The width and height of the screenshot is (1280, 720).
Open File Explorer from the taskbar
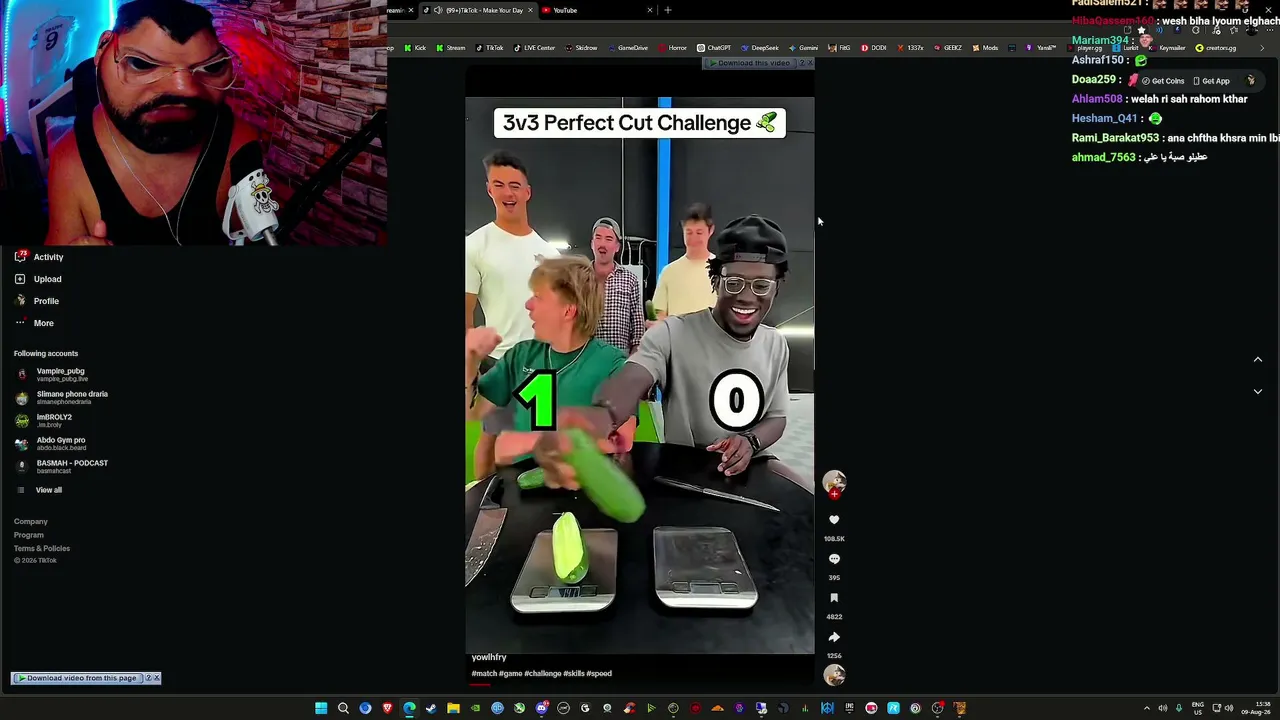pos(453,709)
